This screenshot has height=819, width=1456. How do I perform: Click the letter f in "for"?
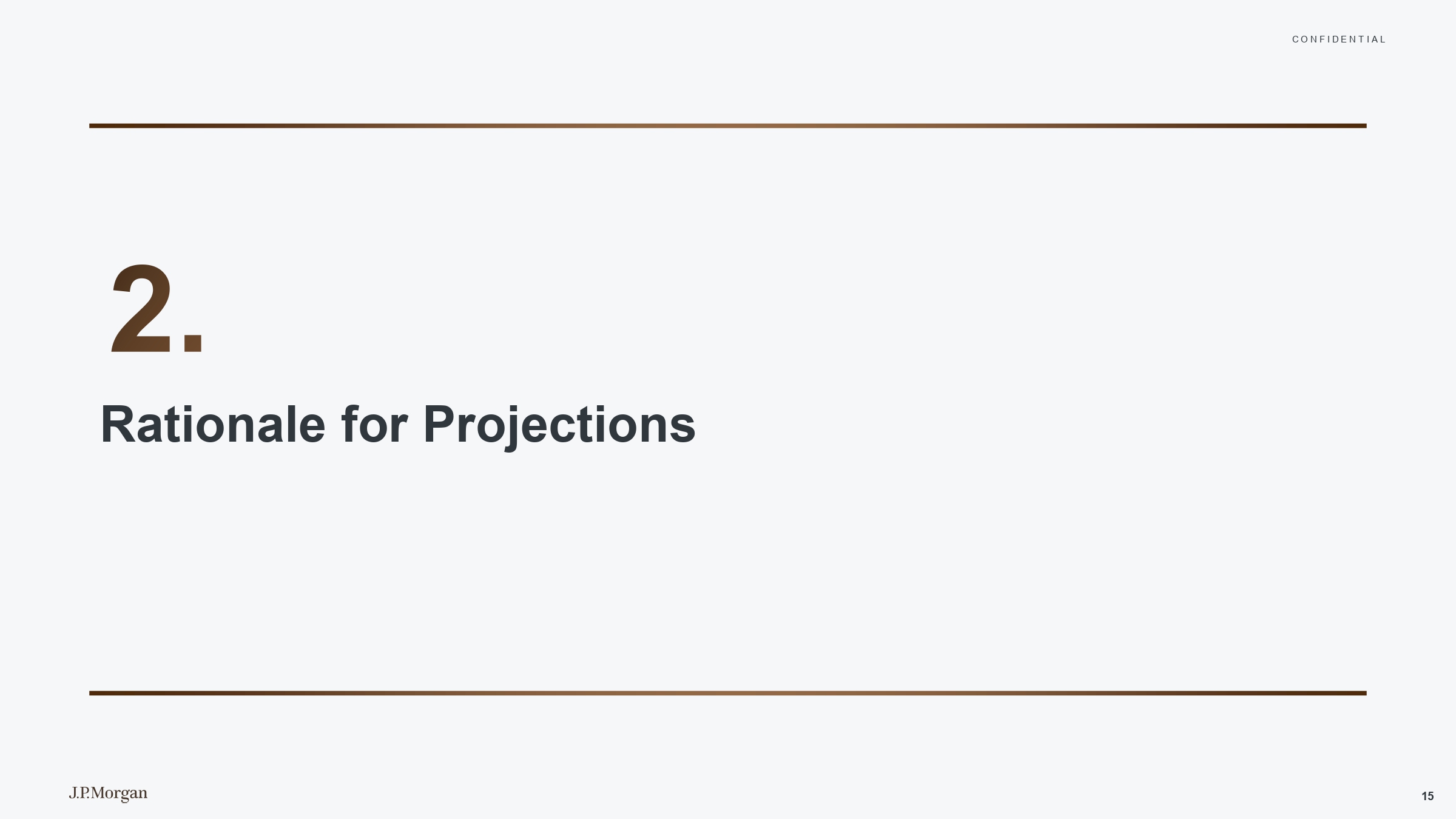349,425
